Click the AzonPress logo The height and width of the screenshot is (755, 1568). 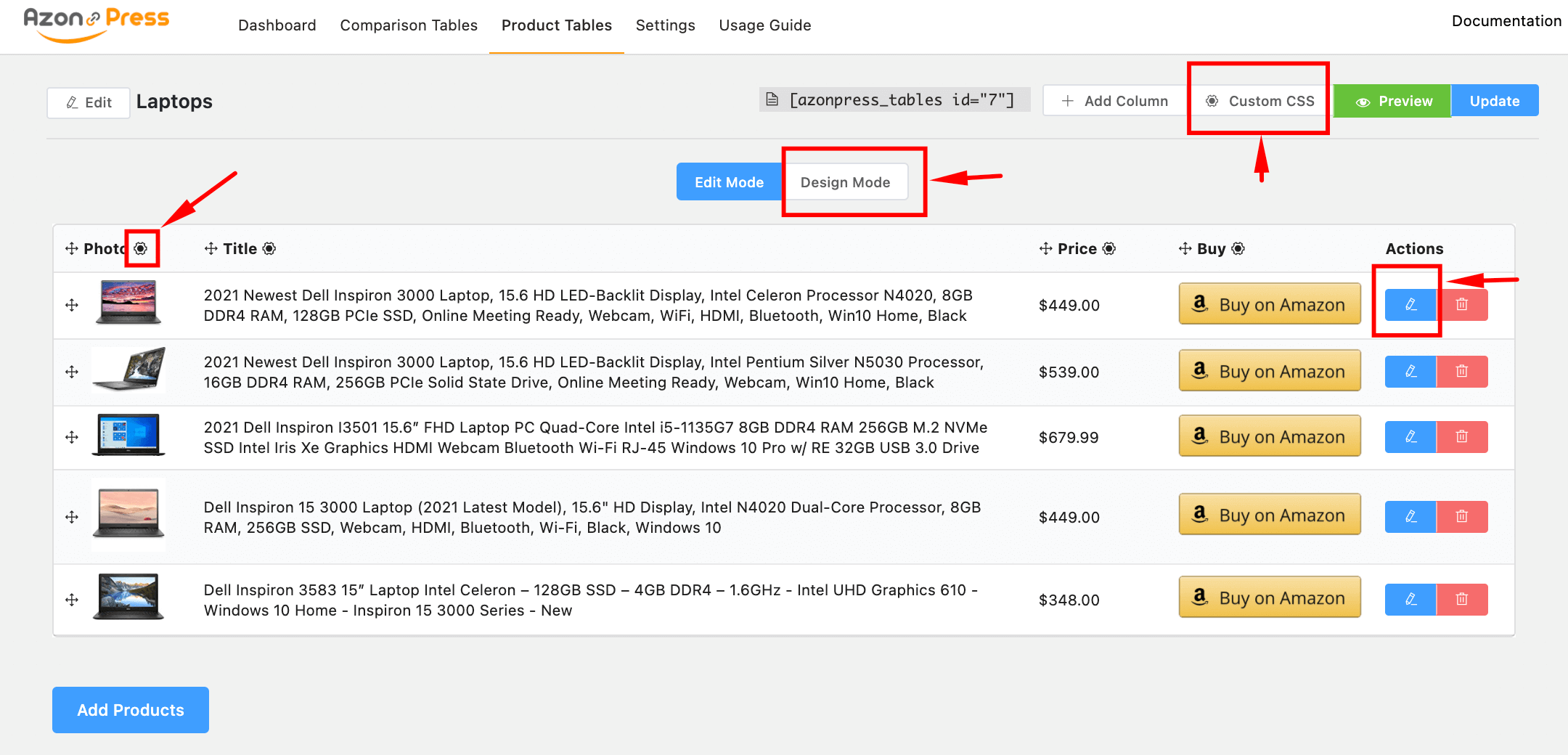(97, 24)
